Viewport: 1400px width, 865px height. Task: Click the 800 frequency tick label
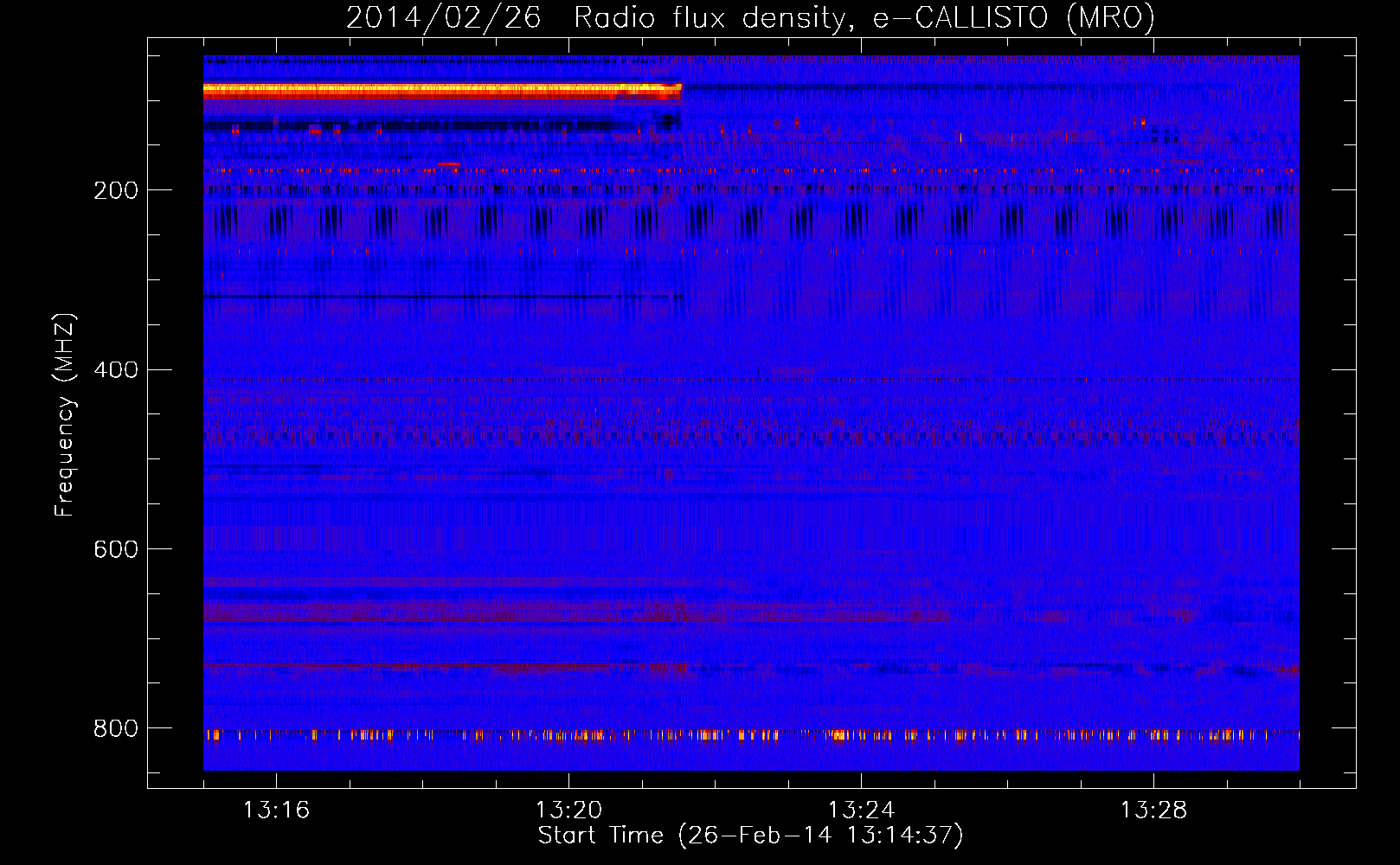coord(116,729)
